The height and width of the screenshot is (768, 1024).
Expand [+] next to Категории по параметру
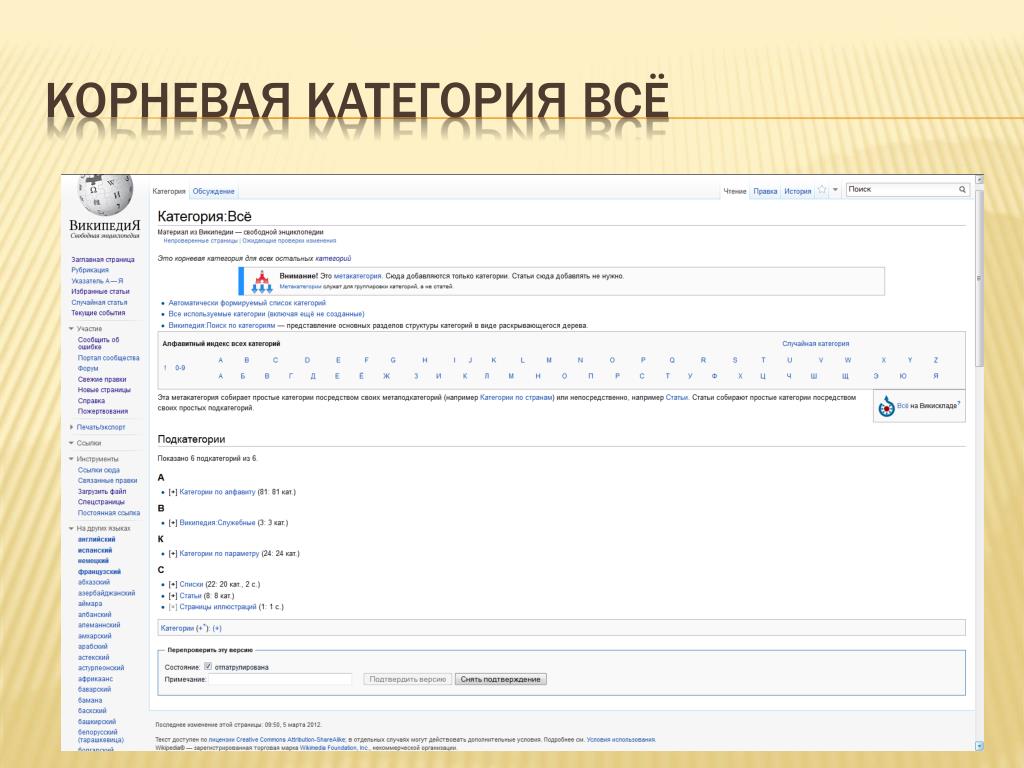173,554
